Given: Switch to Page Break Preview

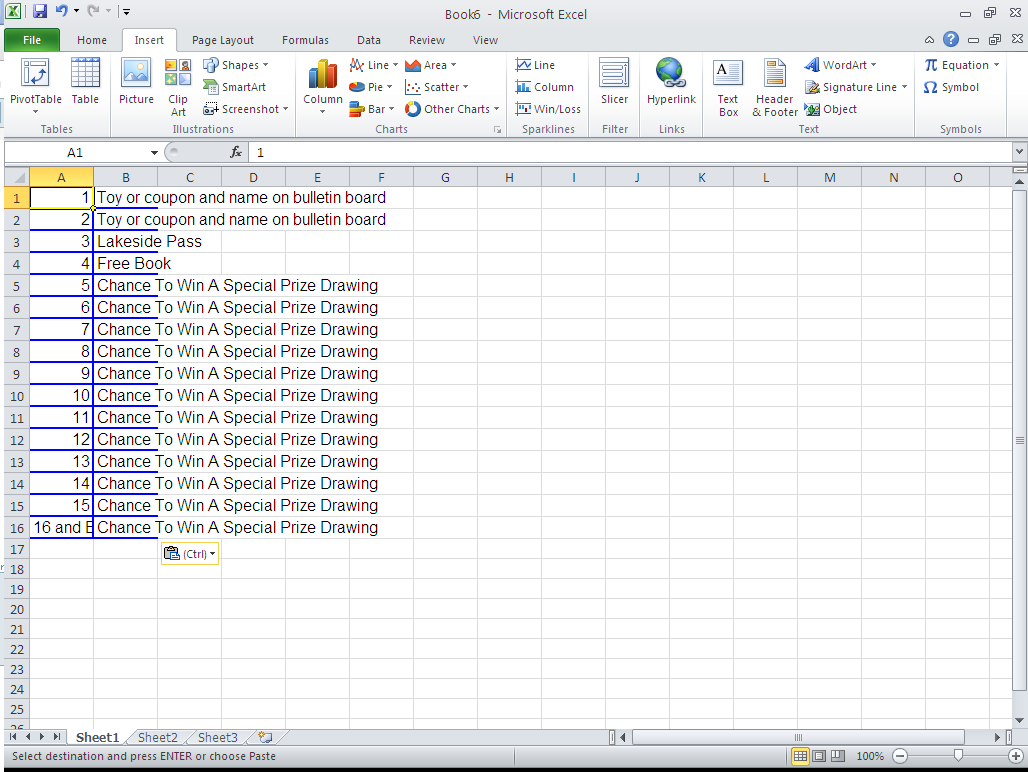Looking at the screenshot, I should 838,756.
